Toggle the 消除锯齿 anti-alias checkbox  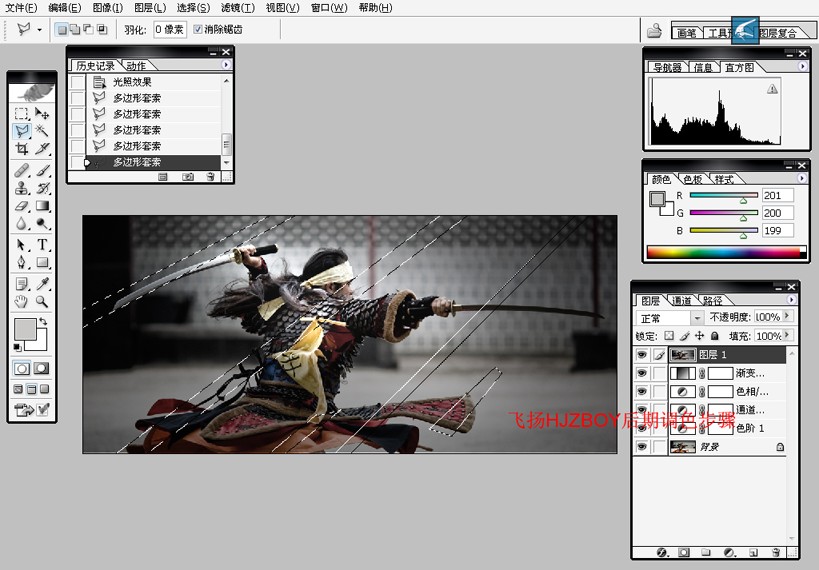(197, 29)
